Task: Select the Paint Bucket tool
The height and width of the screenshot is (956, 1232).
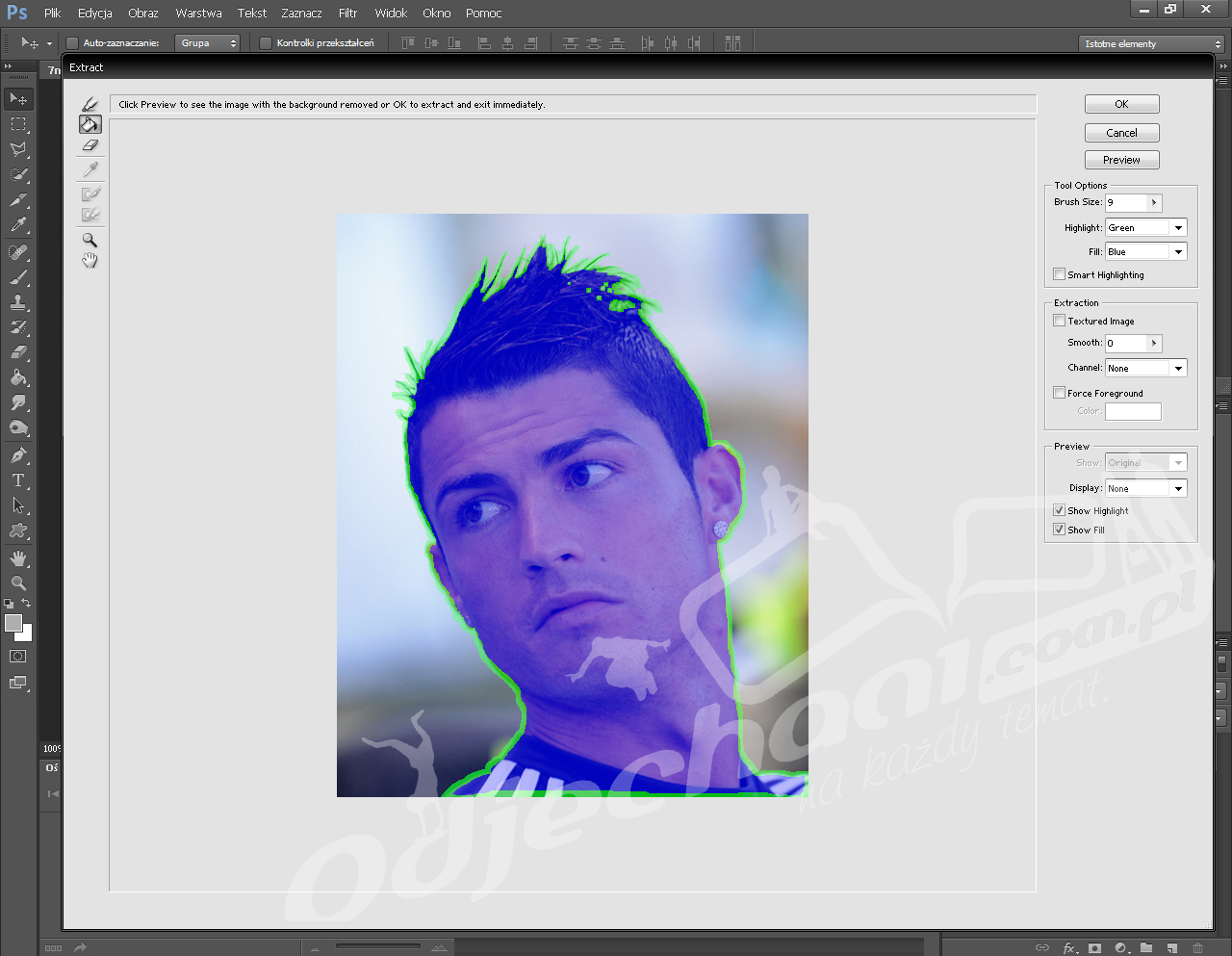Action: pyautogui.click(x=18, y=377)
